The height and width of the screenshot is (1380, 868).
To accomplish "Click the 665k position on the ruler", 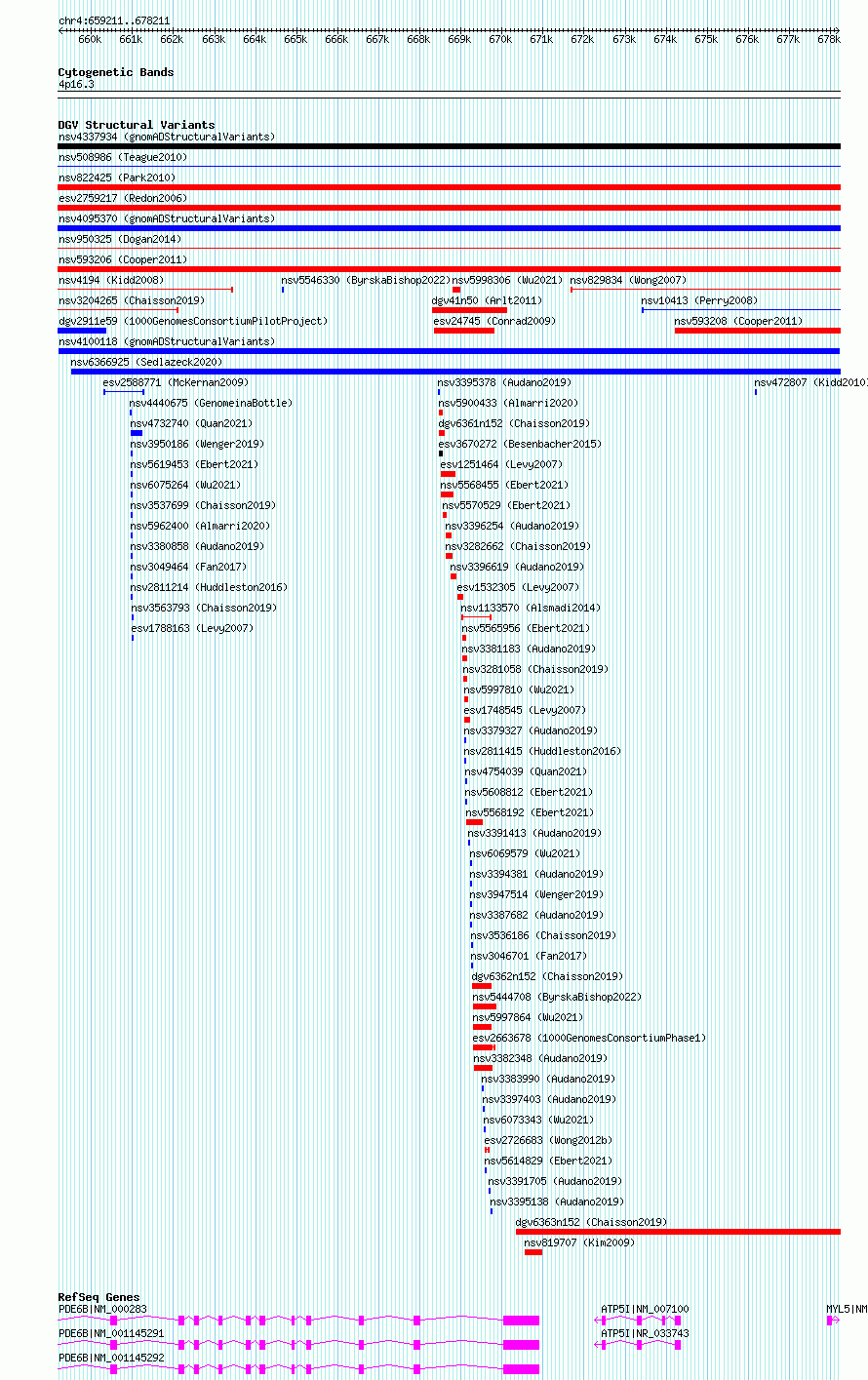I will pos(296,39).
